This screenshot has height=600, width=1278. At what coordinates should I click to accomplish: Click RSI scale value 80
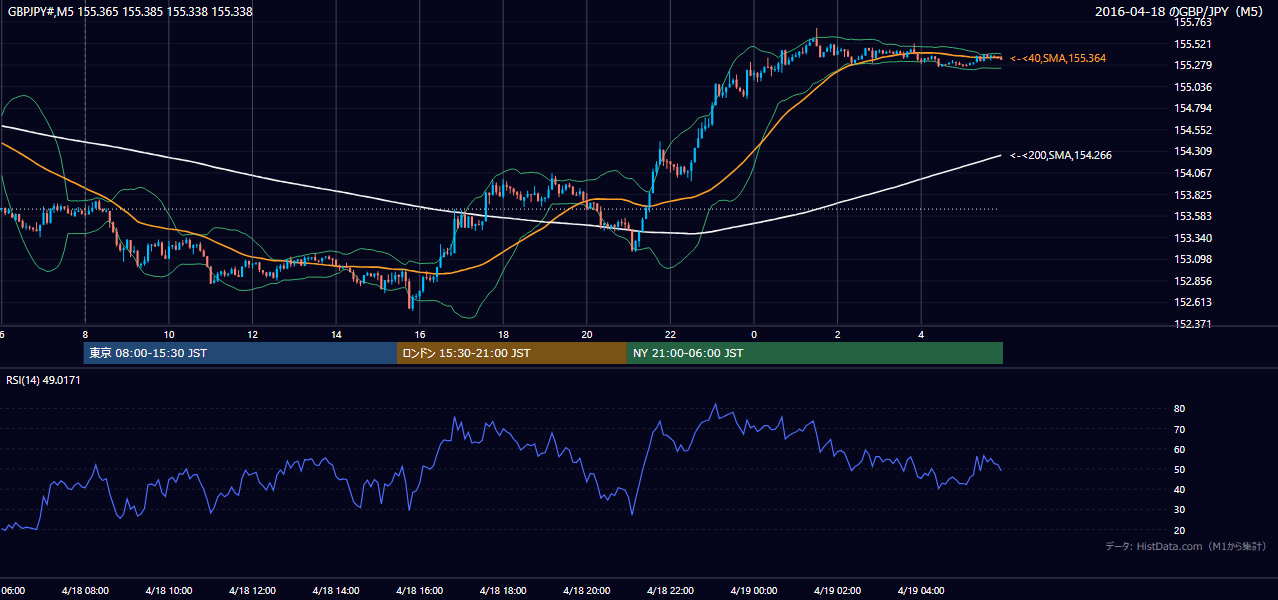coord(1180,409)
